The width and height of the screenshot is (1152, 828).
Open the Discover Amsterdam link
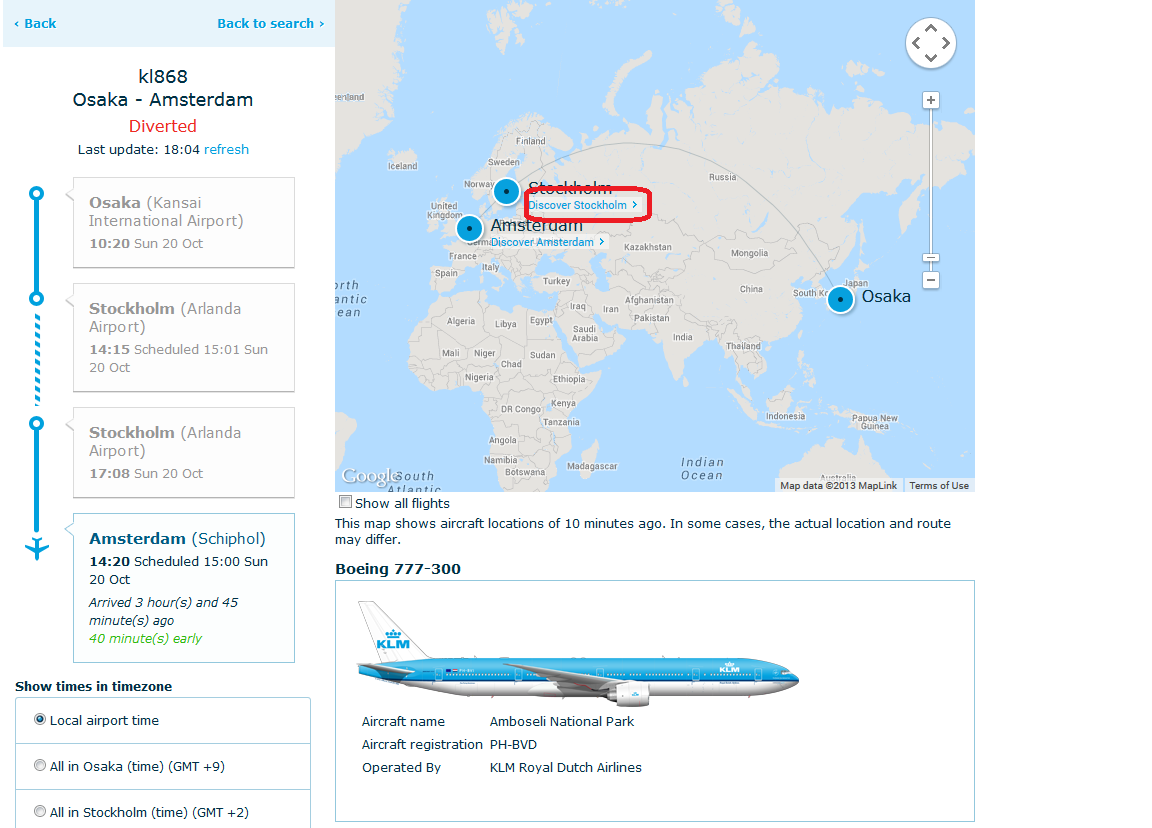pos(546,242)
